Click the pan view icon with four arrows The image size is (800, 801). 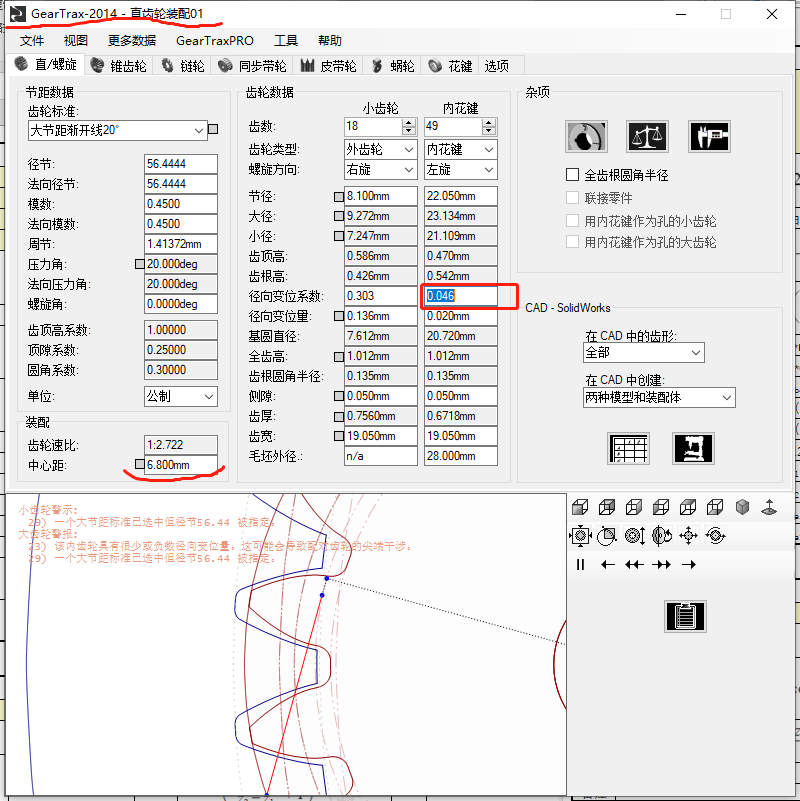click(689, 536)
